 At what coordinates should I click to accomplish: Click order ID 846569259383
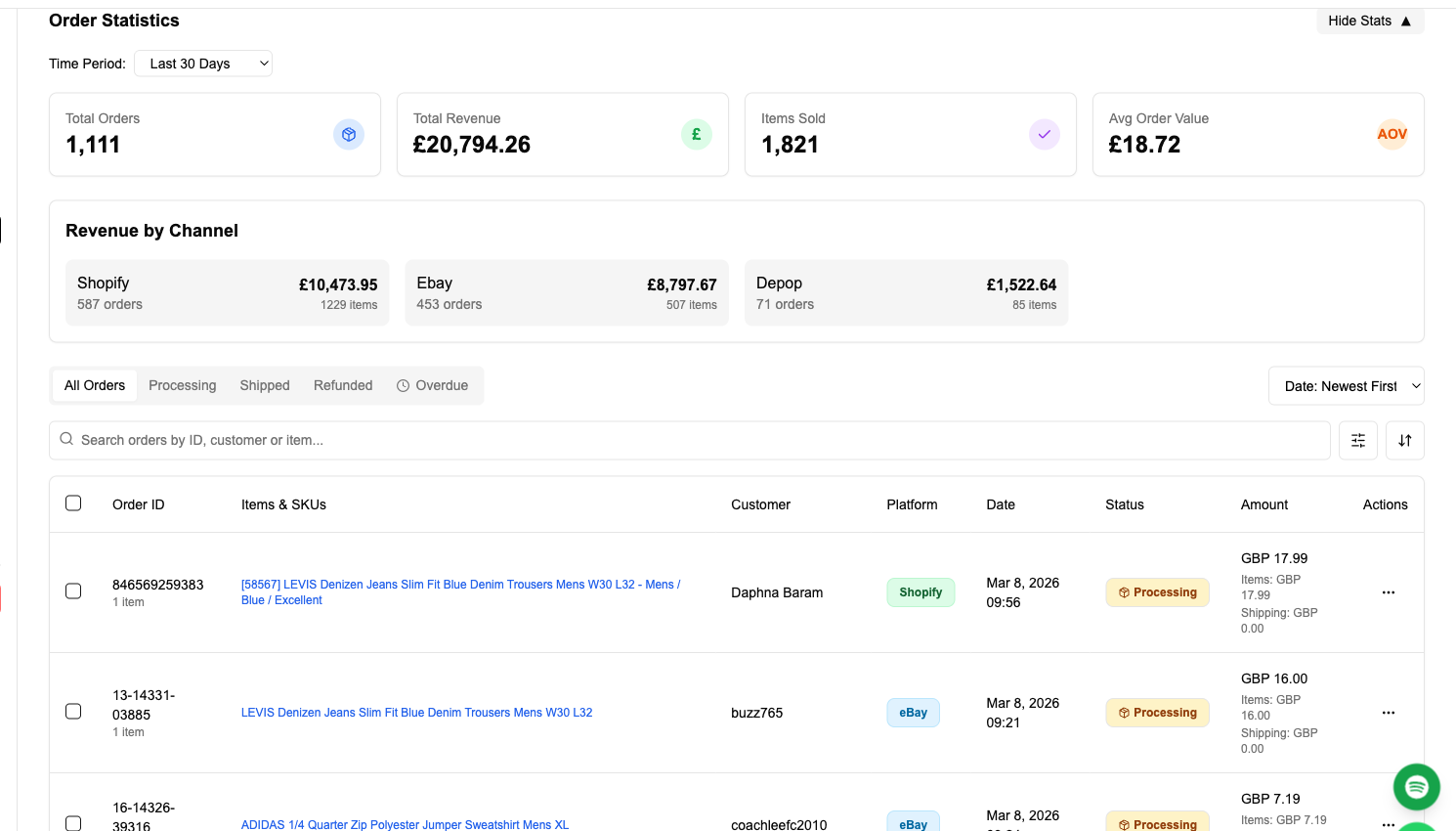pyautogui.click(x=158, y=585)
